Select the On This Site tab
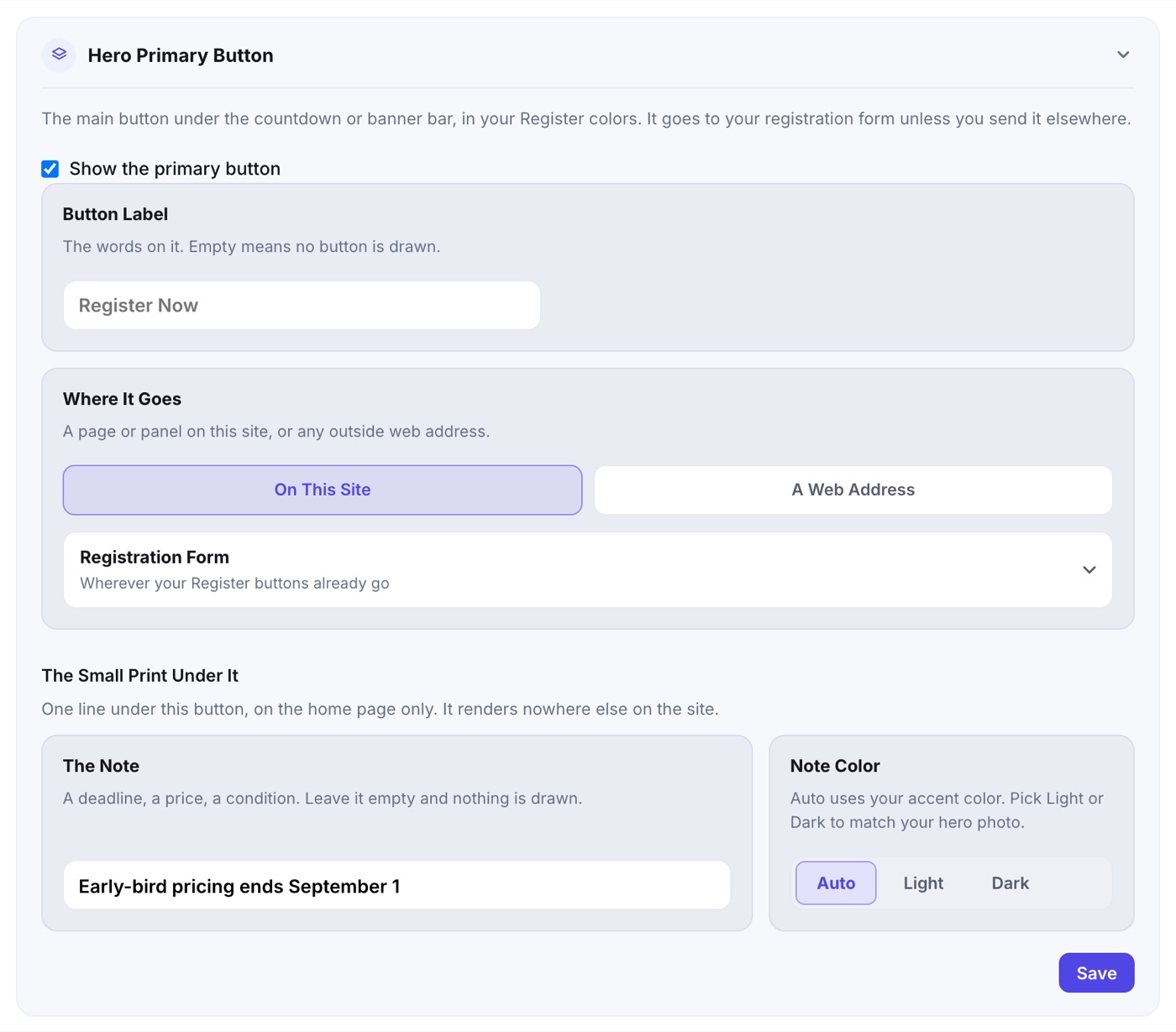 323,490
